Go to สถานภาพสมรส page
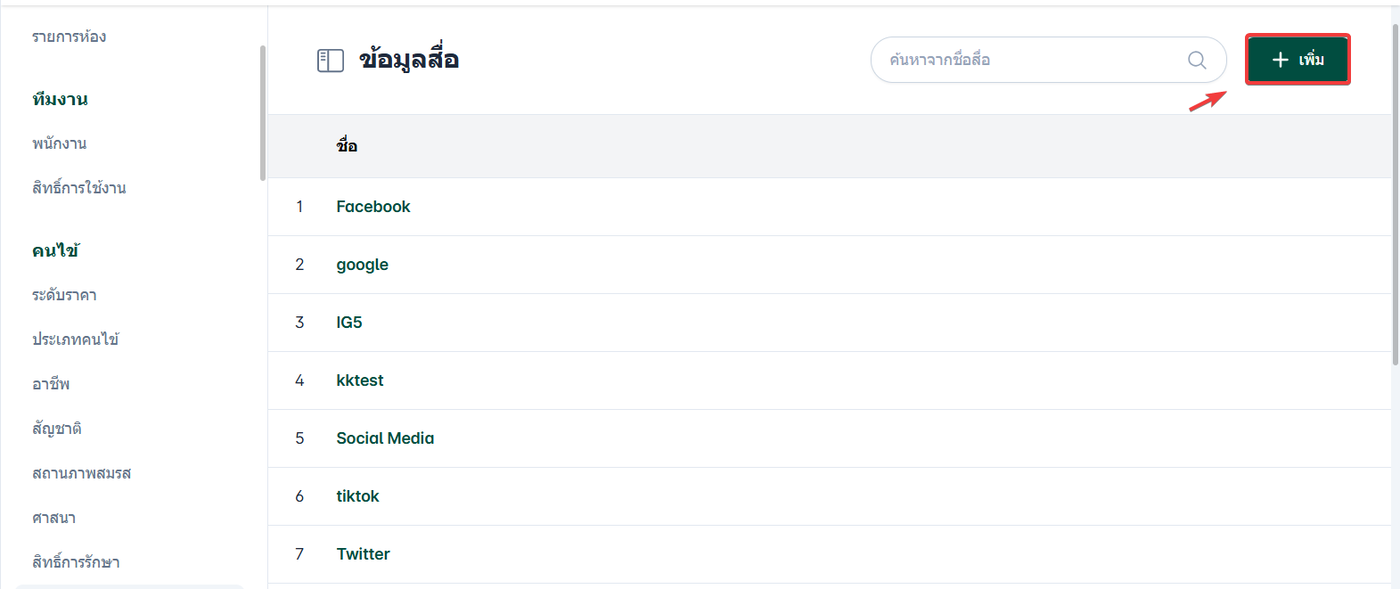Screen dimensions: 1400x589 pos(81,472)
